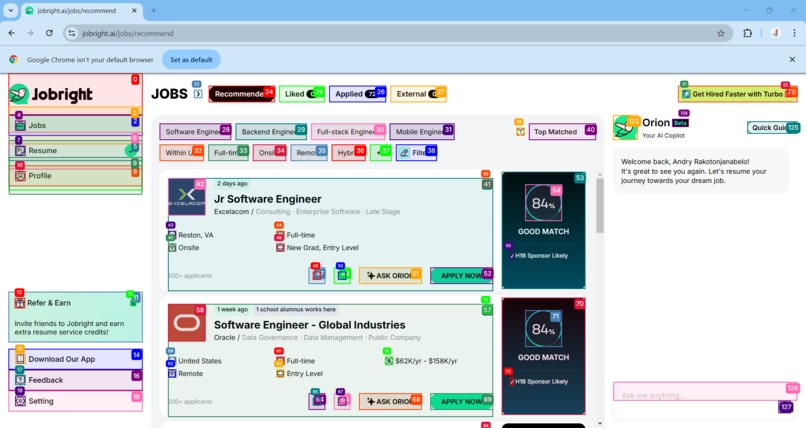Screen dimensions: 806x428
Task: Switch to the Liked tab
Action: (x=302, y=94)
